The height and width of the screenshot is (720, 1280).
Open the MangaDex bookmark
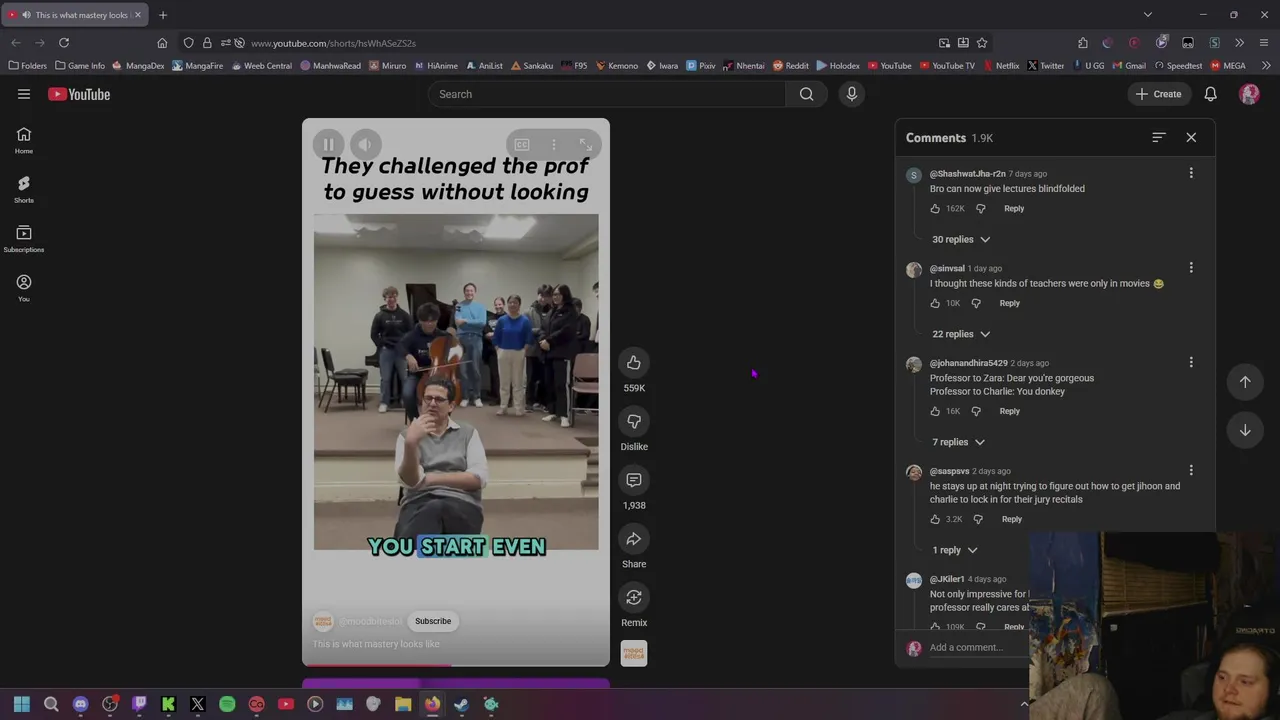point(138,66)
